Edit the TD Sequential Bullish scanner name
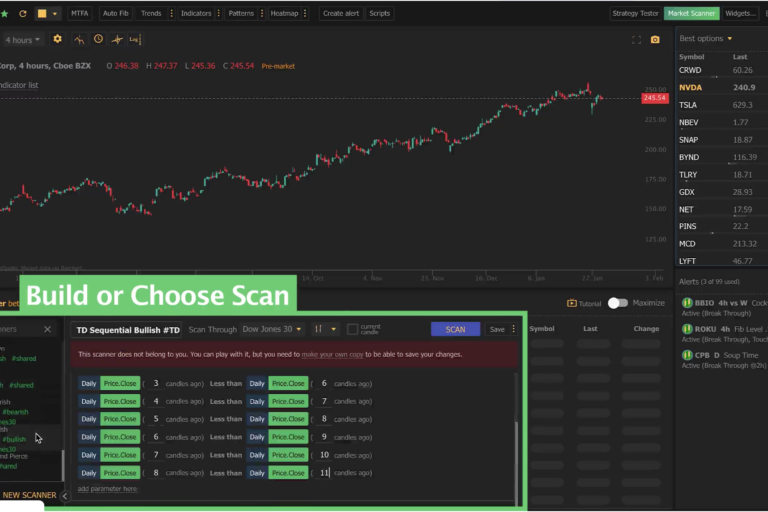This screenshot has height=512, width=768. click(127, 330)
